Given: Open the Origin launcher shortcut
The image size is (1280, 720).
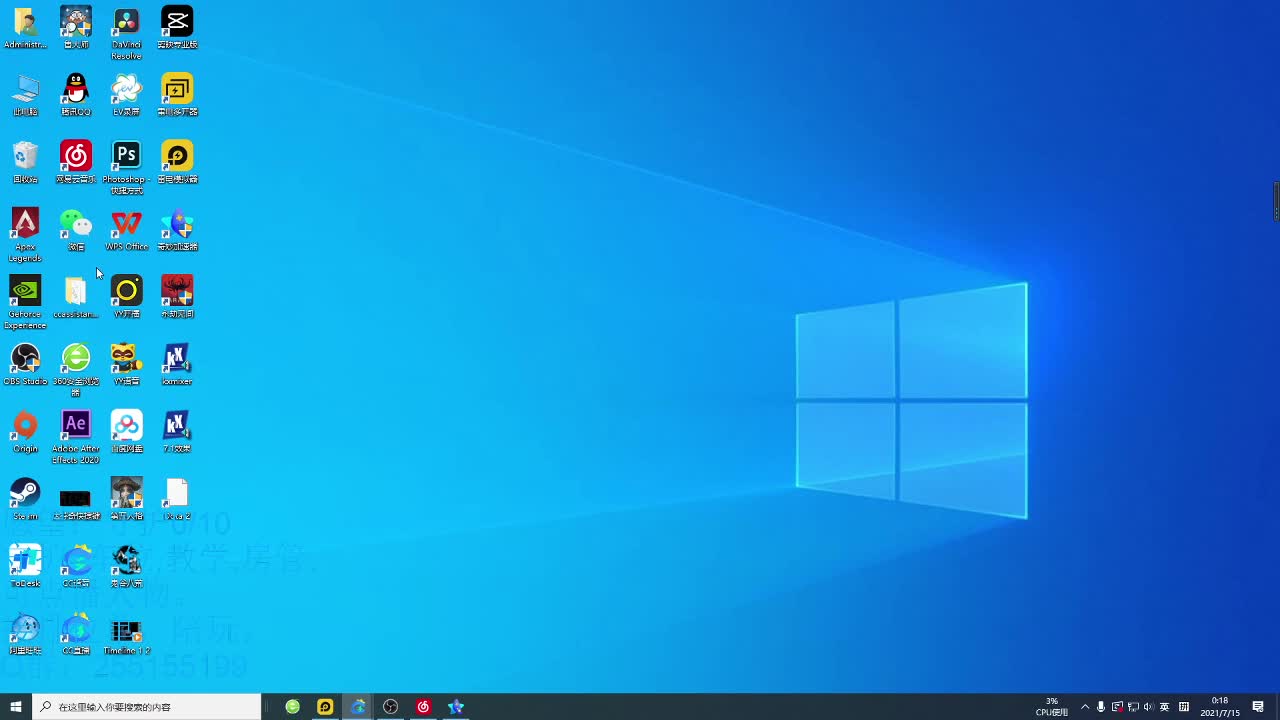Looking at the screenshot, I should click(x=25, y=431).
